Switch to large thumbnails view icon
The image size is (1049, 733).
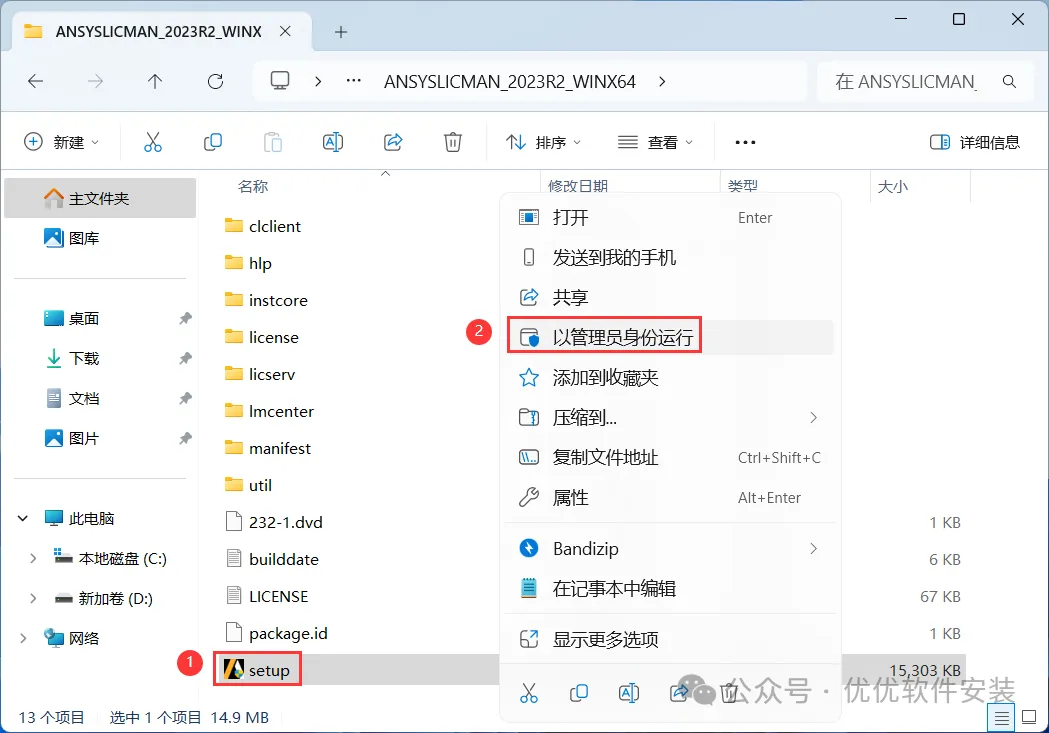1030,718
